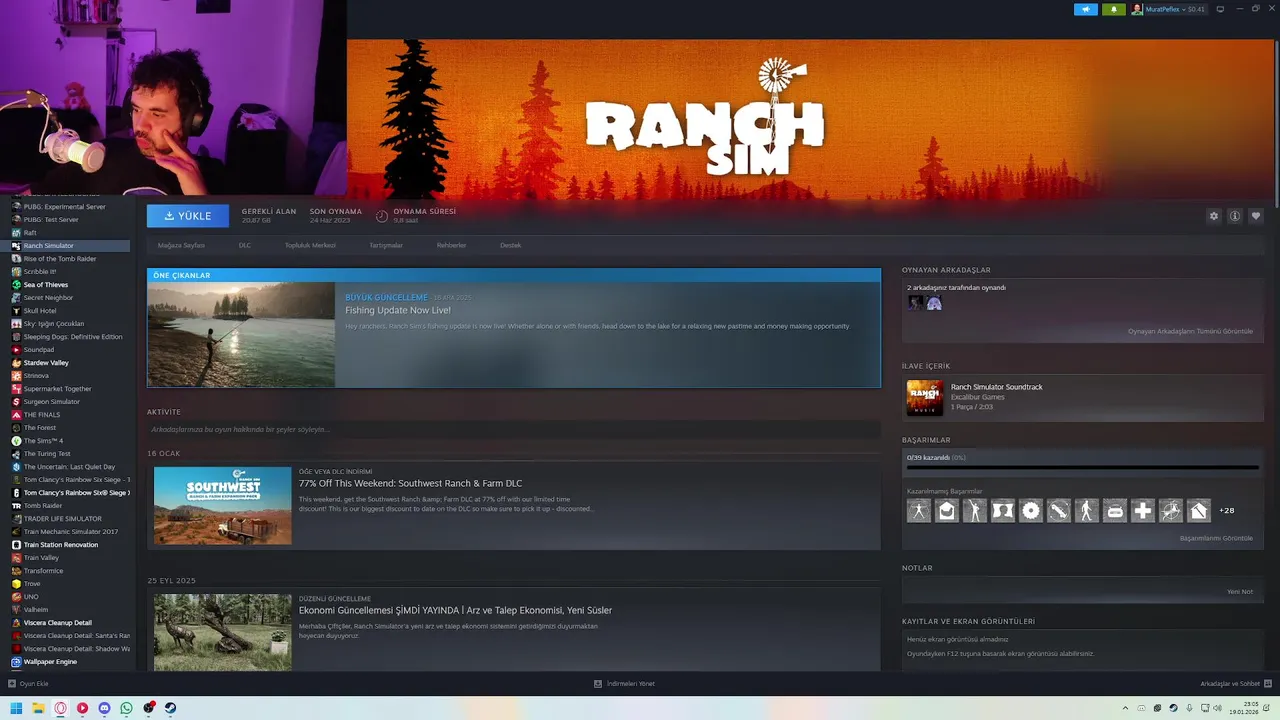This screenshot has height=720, width=1280.
Task: Show hidden system tray icons chevron
Action: coord(1125,708)
